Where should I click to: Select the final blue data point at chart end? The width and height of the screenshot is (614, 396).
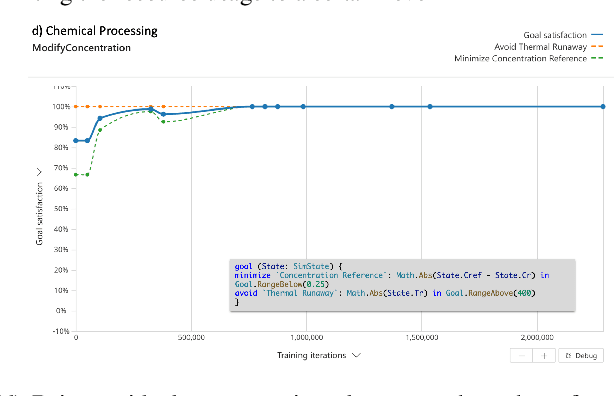click(603, 107)
